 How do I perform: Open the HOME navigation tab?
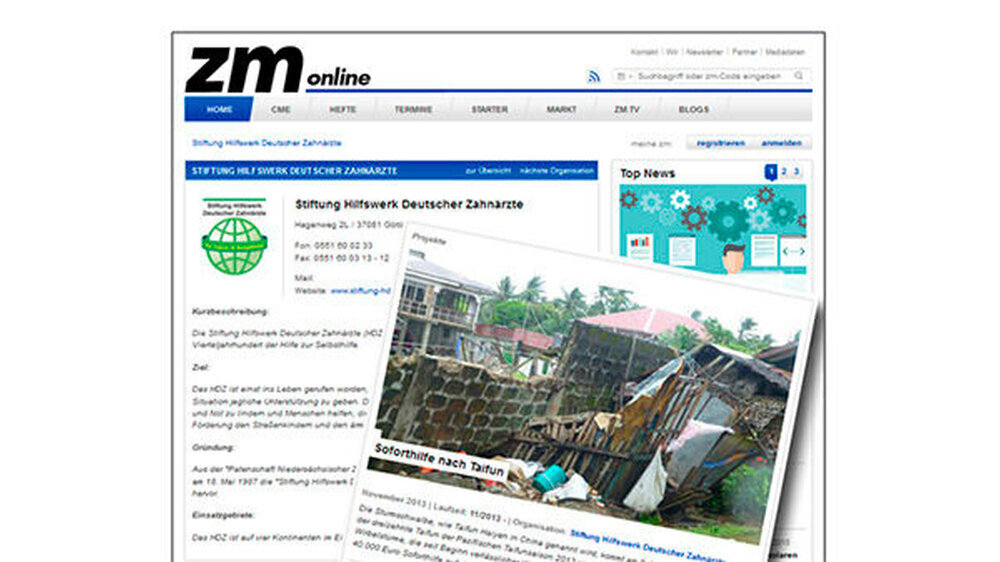click(218, 109)
